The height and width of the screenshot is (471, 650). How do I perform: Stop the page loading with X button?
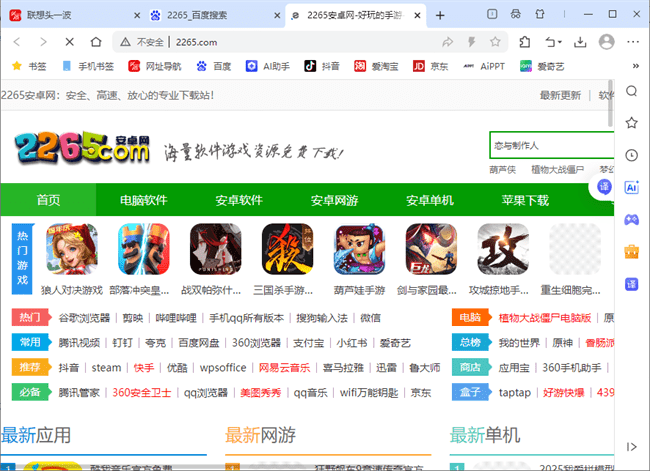pos(69,42)
